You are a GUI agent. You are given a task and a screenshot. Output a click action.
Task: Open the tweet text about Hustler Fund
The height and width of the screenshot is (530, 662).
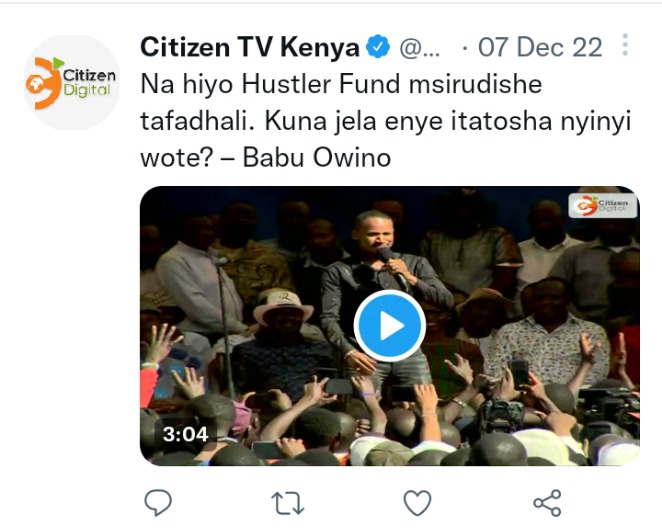click(x=385, y=121)
